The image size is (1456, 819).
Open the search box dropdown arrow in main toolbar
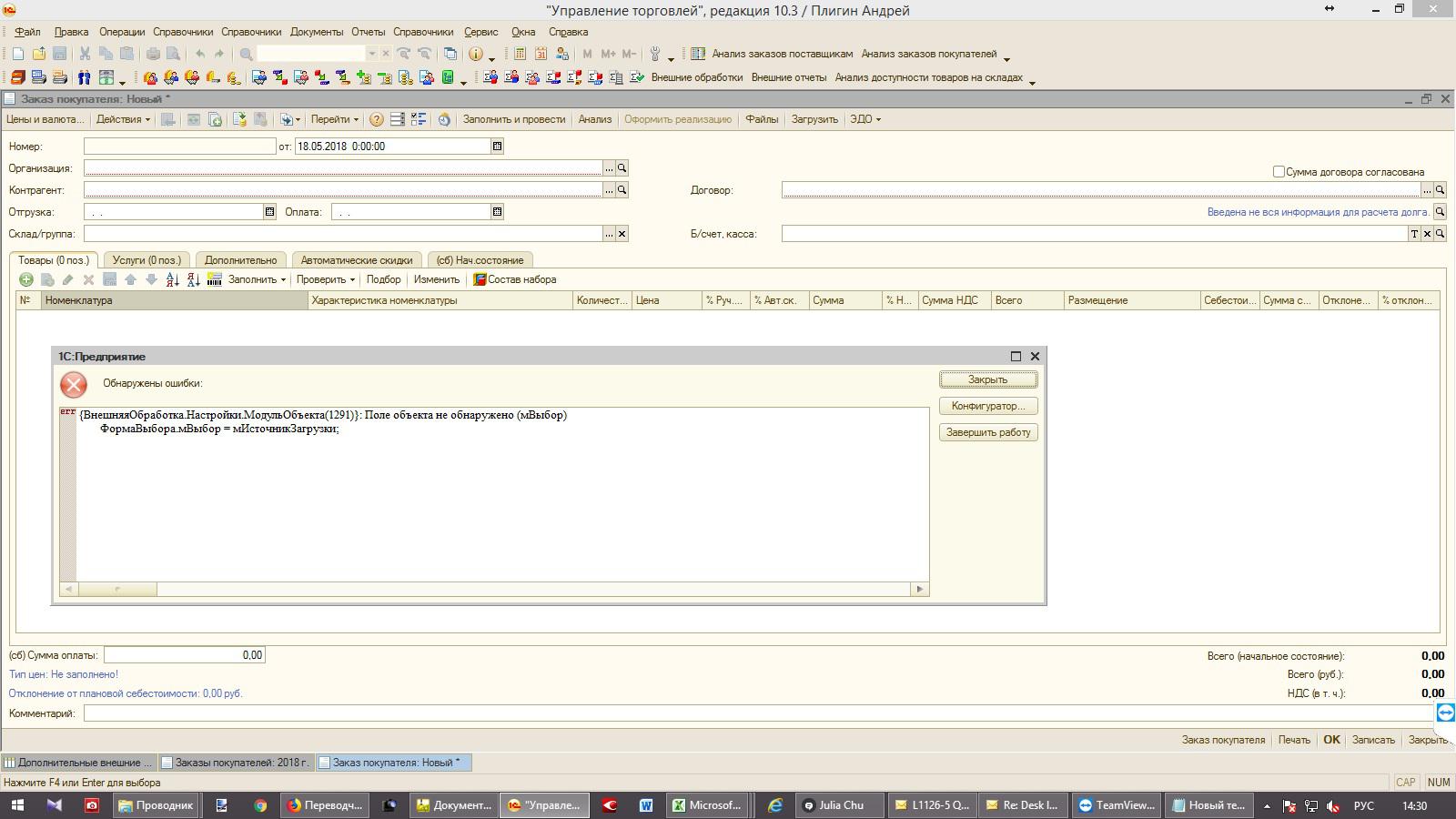point(371,55)
